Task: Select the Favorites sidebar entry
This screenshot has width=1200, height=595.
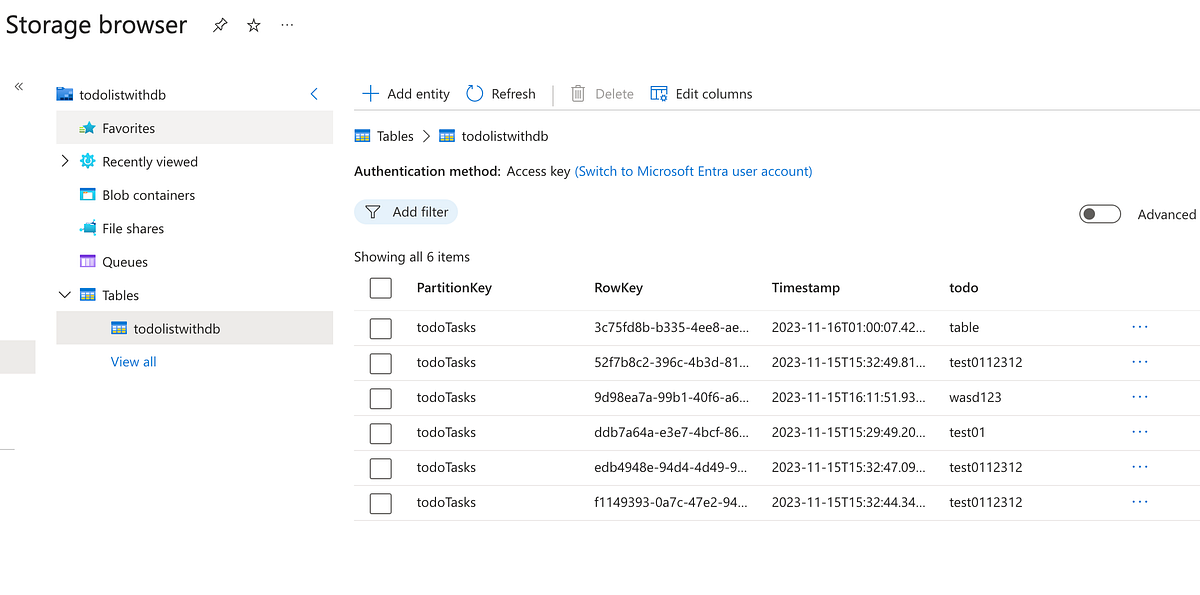Action: coord(128,127)
